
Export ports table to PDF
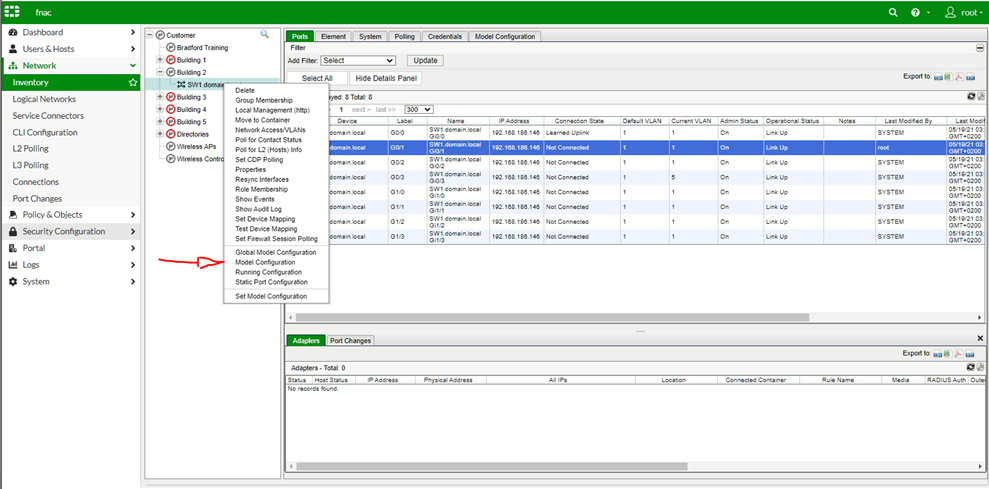(x=958, y=76)
